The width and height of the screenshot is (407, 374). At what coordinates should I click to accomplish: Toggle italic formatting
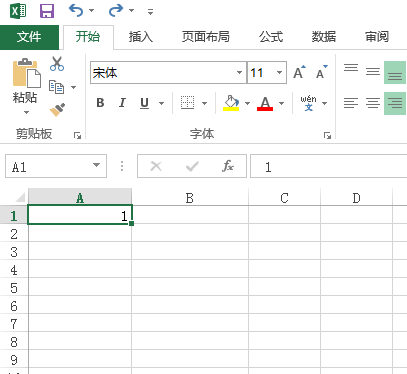(122, 103)
